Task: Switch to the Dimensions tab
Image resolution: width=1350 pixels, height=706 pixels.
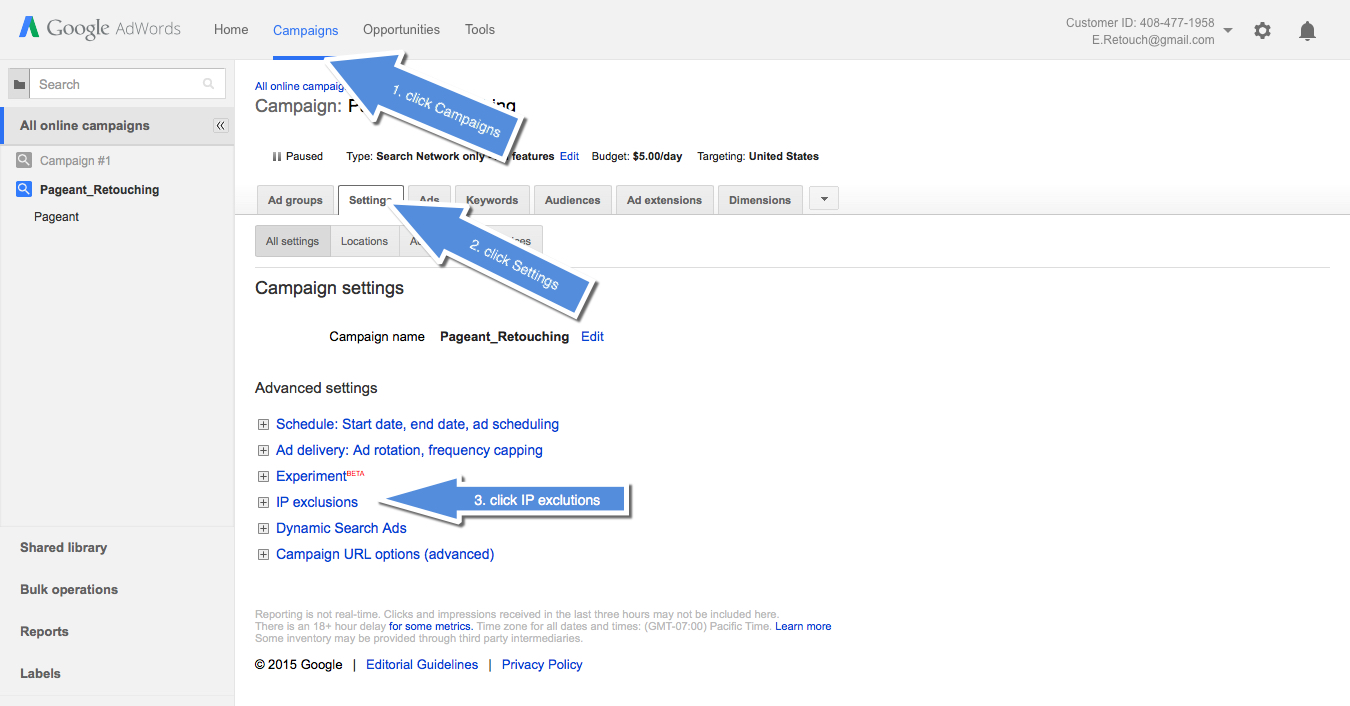Action: (760, 200)
